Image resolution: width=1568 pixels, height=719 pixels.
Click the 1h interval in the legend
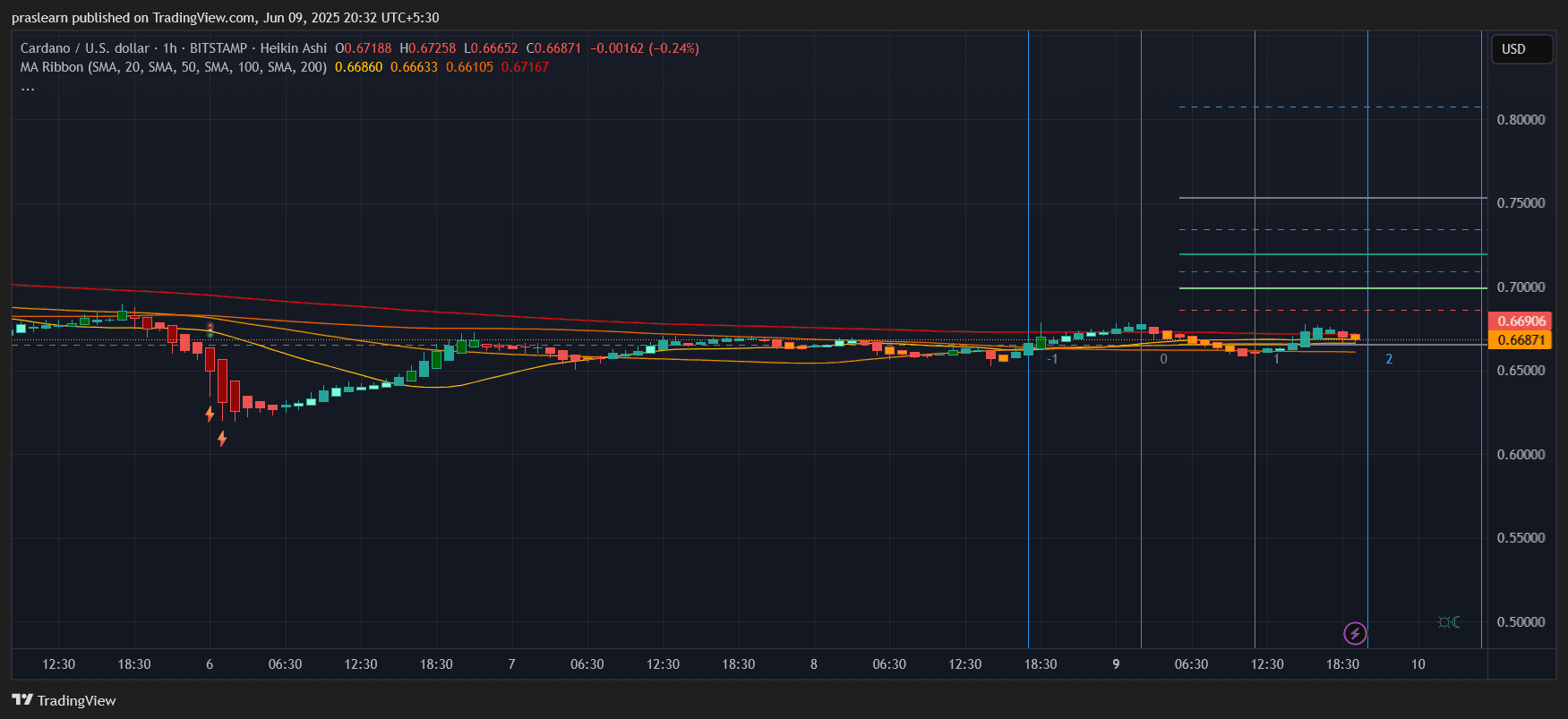pyautogui.click(x=170, y=48)
